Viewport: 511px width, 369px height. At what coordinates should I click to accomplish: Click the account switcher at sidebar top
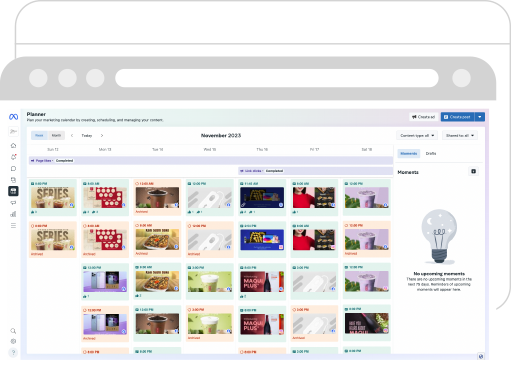point(13,131)
